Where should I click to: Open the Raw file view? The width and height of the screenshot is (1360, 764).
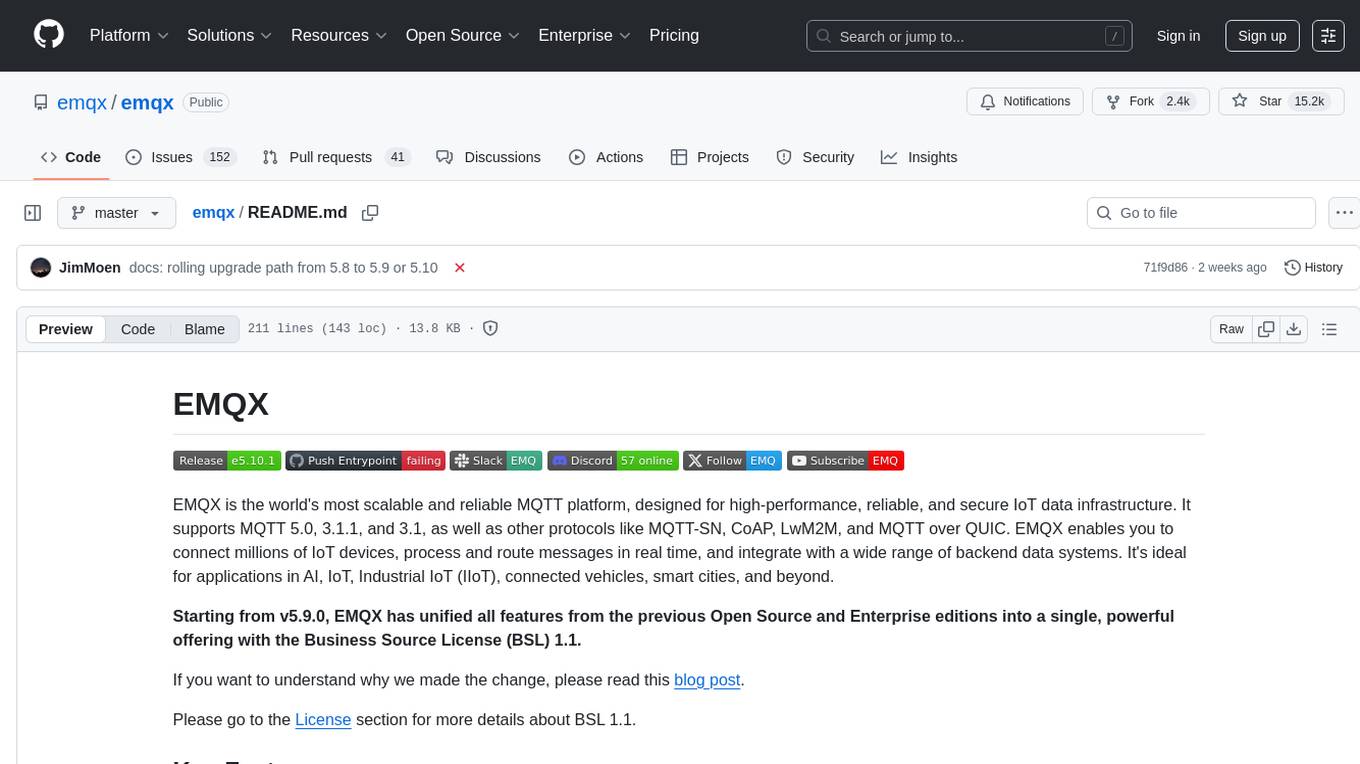[1231, 329]
